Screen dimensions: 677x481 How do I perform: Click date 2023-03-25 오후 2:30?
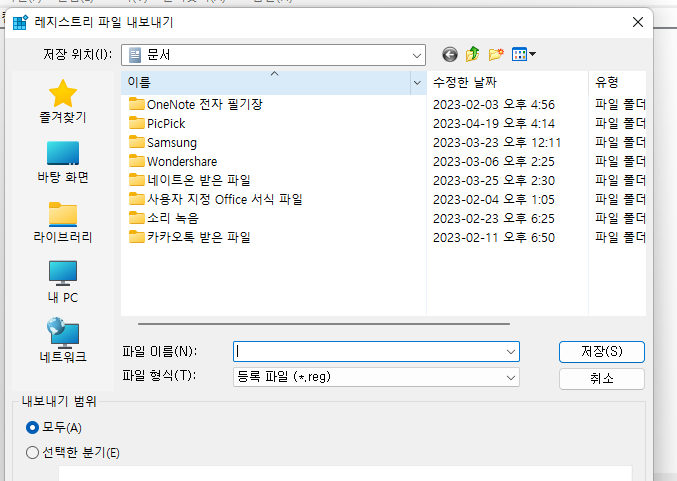point(494,180)
